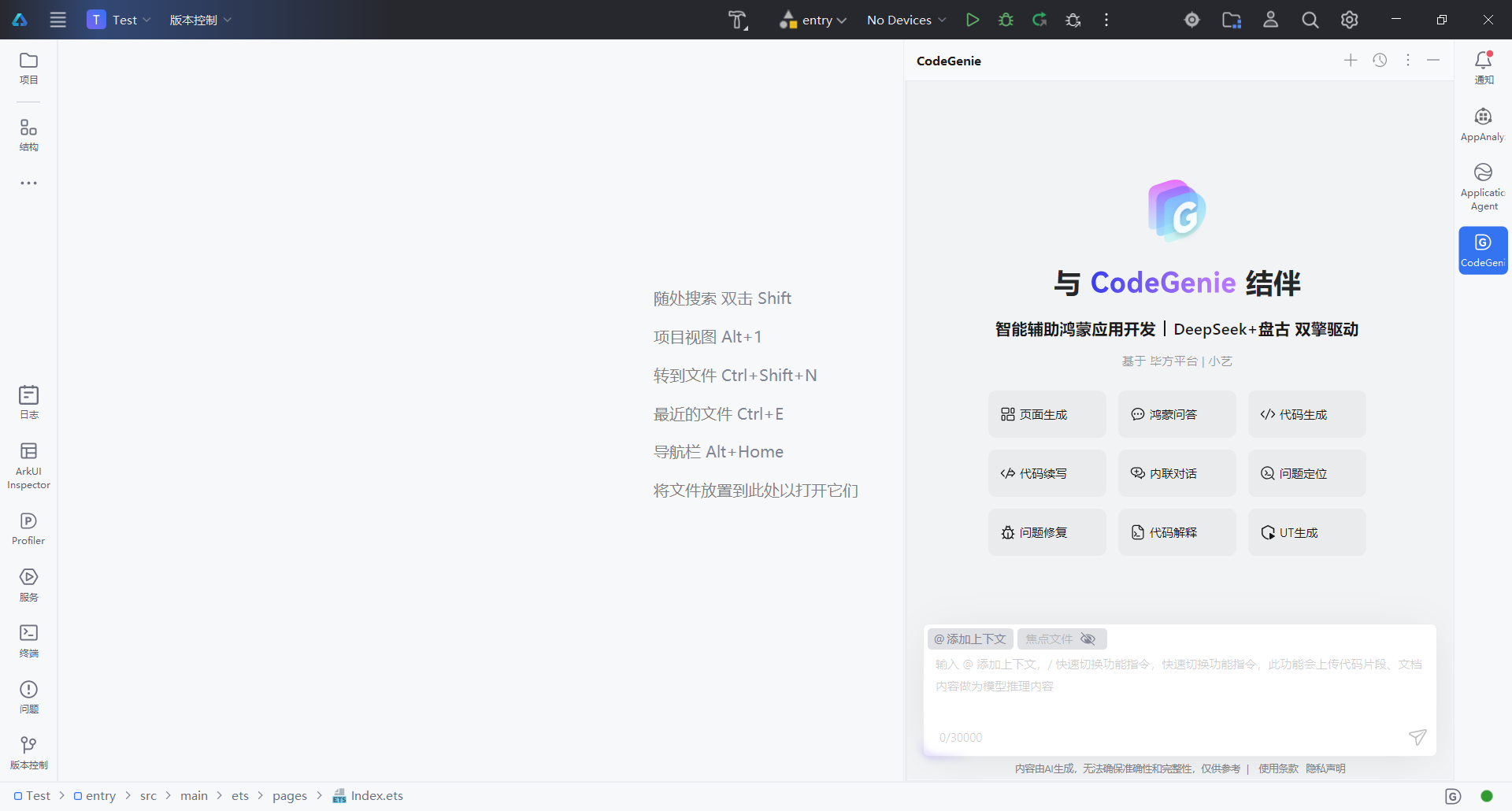Choose 代码生成 code generation
The width and height of the screenshot is (1512, 811).
tap(1307, 414)
